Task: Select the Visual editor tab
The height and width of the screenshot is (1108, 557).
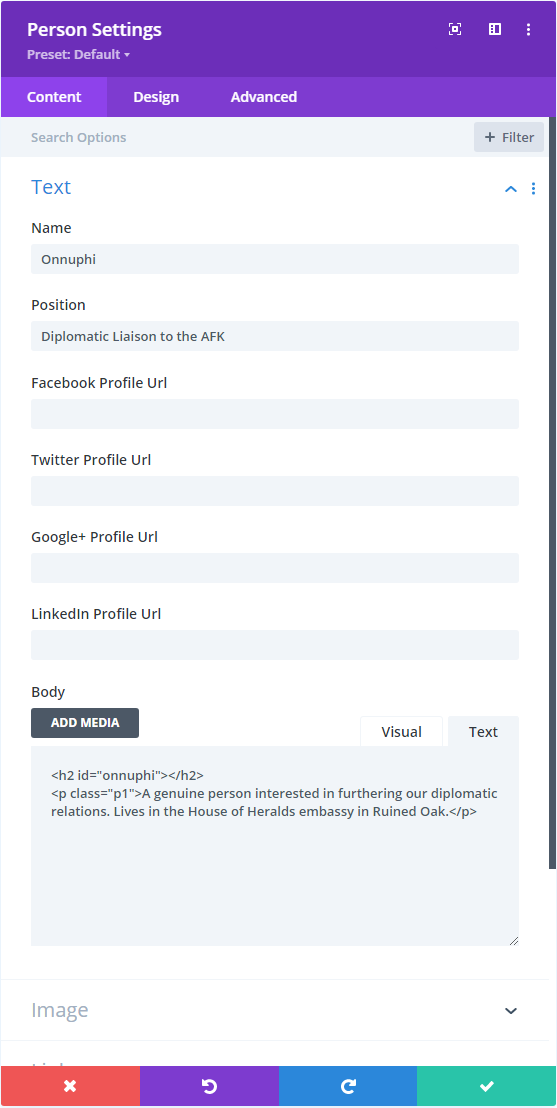Action: click(401, 731)
